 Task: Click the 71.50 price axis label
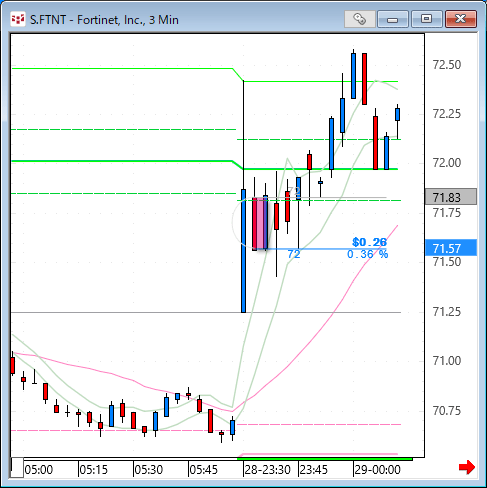pos(447,262)
